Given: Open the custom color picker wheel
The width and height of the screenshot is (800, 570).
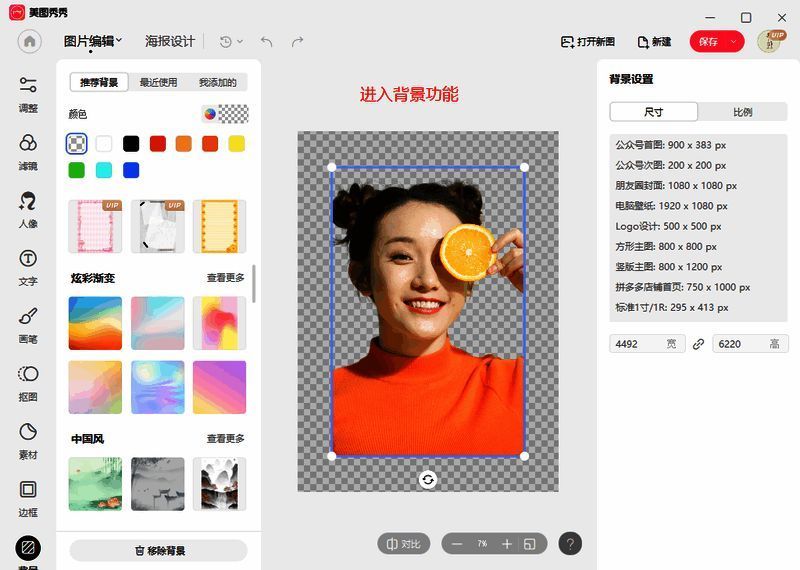Looking at the screenshot, I should point(210,114).
